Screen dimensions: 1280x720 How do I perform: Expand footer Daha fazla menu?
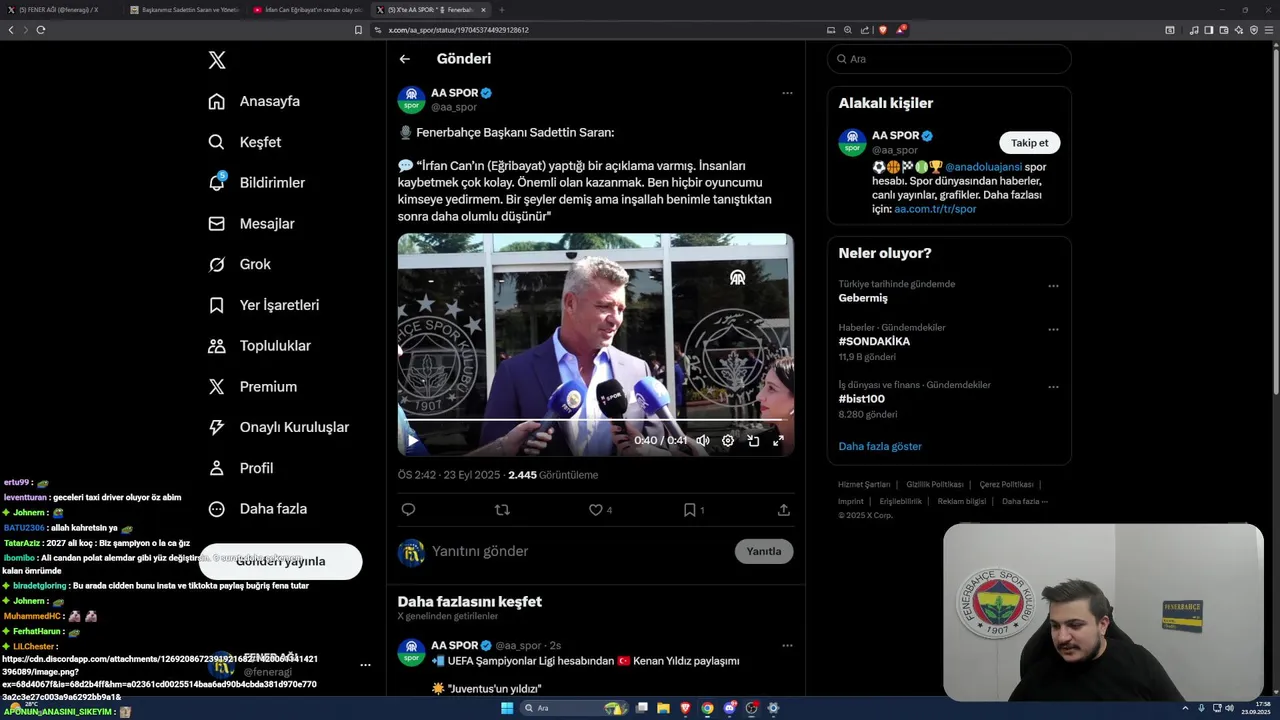[1025, 501]
